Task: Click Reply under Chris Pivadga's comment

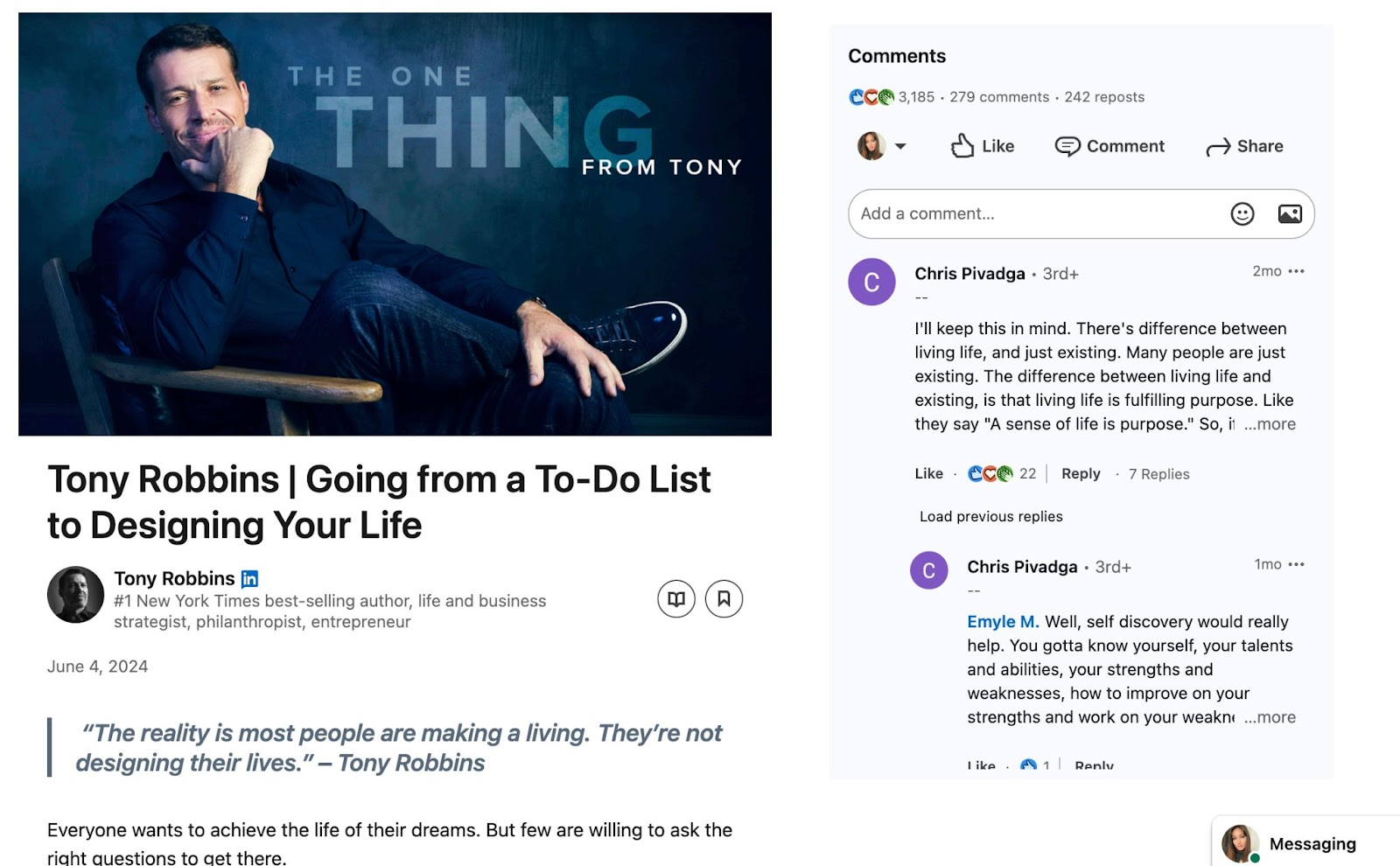Action: 1080,473
